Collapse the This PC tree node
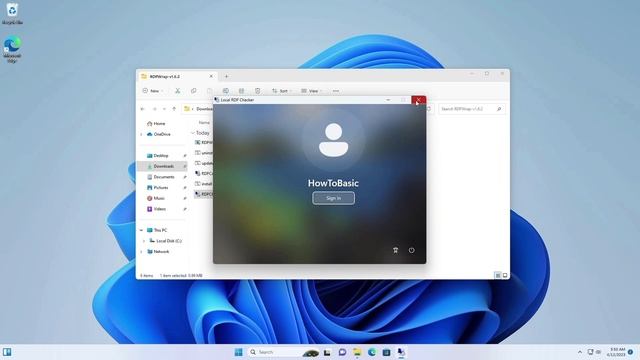This screenshot has height=360, width=640. coord(142,230)
